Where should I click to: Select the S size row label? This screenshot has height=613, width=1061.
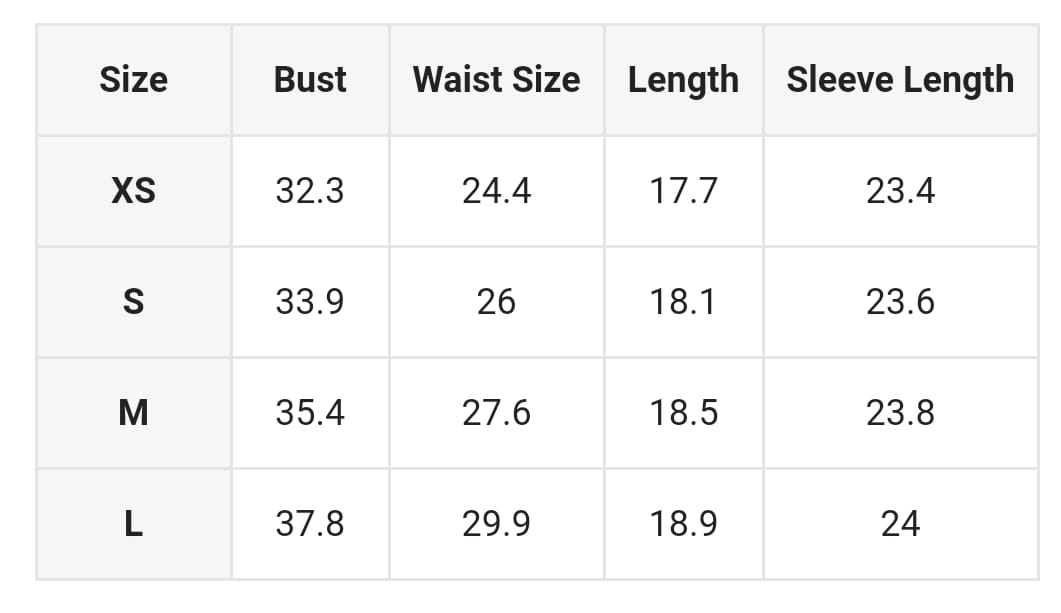133,301
